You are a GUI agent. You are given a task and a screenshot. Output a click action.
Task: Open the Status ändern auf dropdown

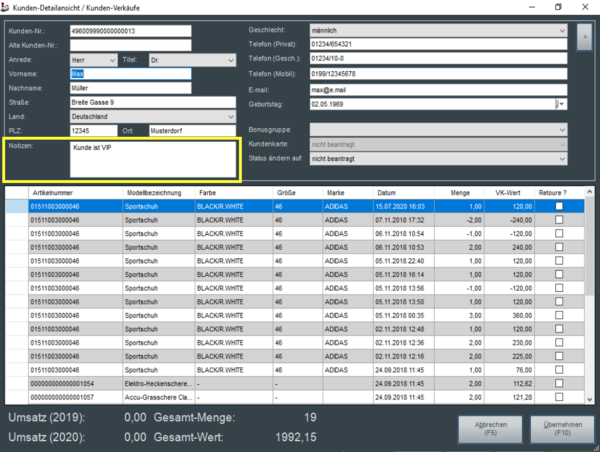click(x=563, y=159)
